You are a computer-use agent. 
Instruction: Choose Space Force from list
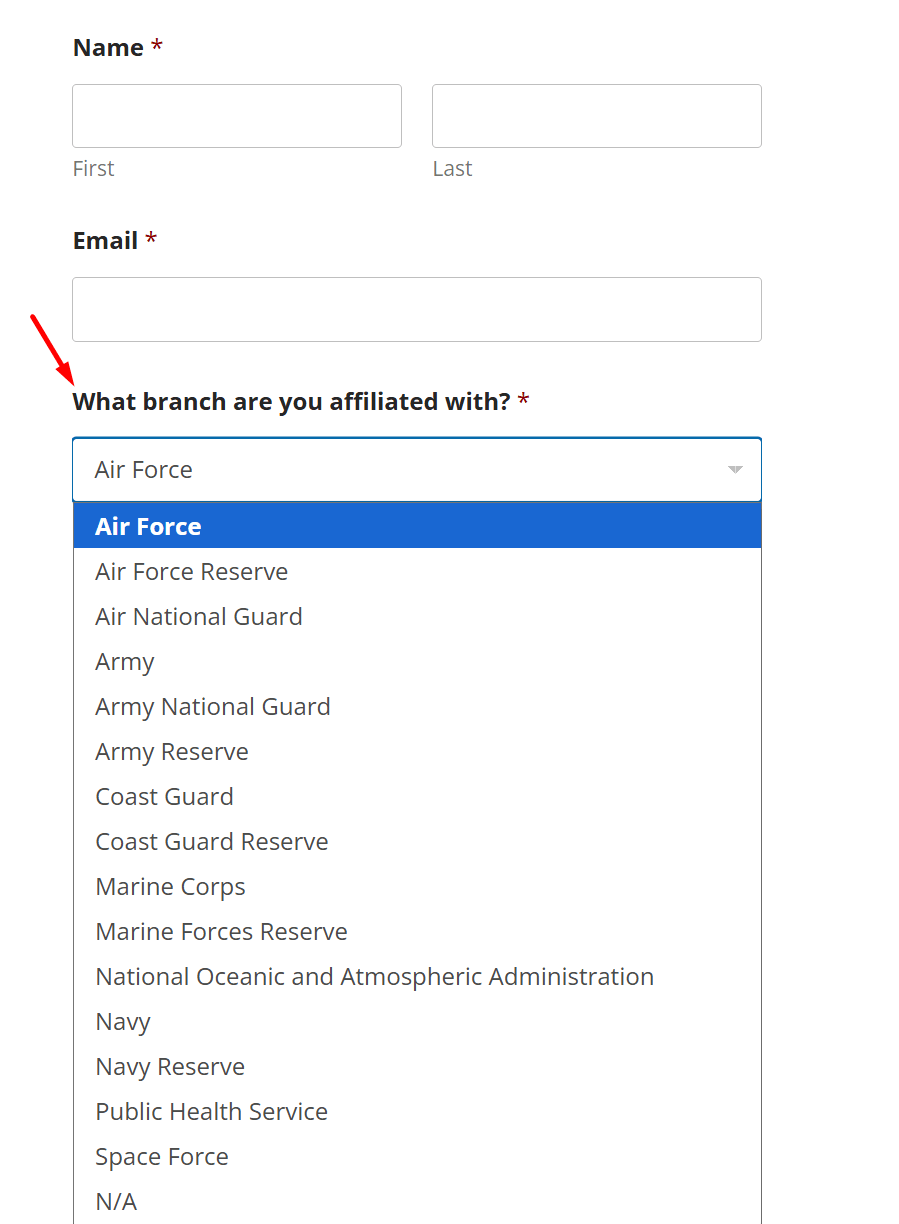(x=161, y=1156)
